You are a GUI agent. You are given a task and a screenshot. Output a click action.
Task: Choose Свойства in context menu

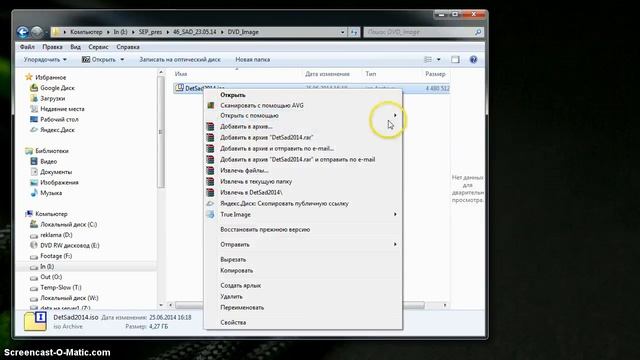point(303,322)
